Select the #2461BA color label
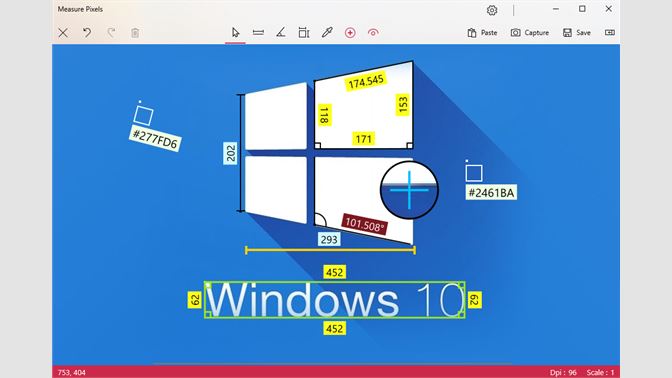 (x=491, y=192)
